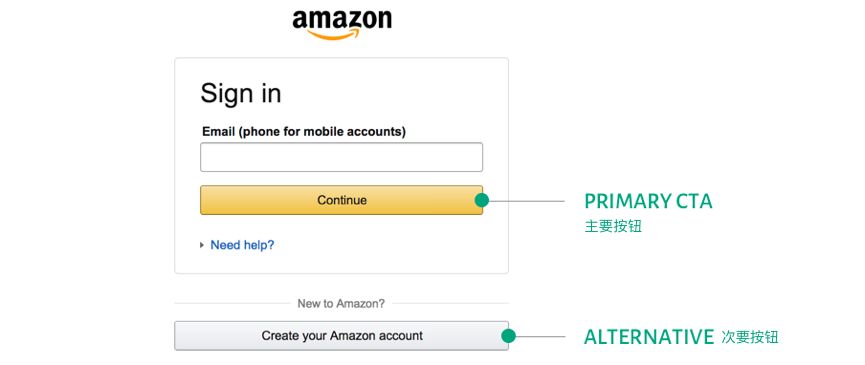Click the 主要按钮 caption text
This screenshot has width=865, height=365.
tap(613, 226)
